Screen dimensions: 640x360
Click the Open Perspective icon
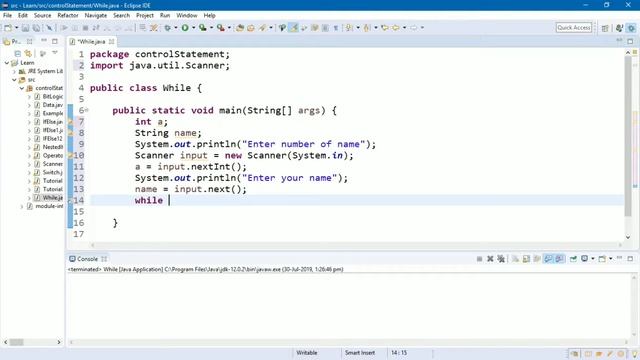(x=605, y=28)
